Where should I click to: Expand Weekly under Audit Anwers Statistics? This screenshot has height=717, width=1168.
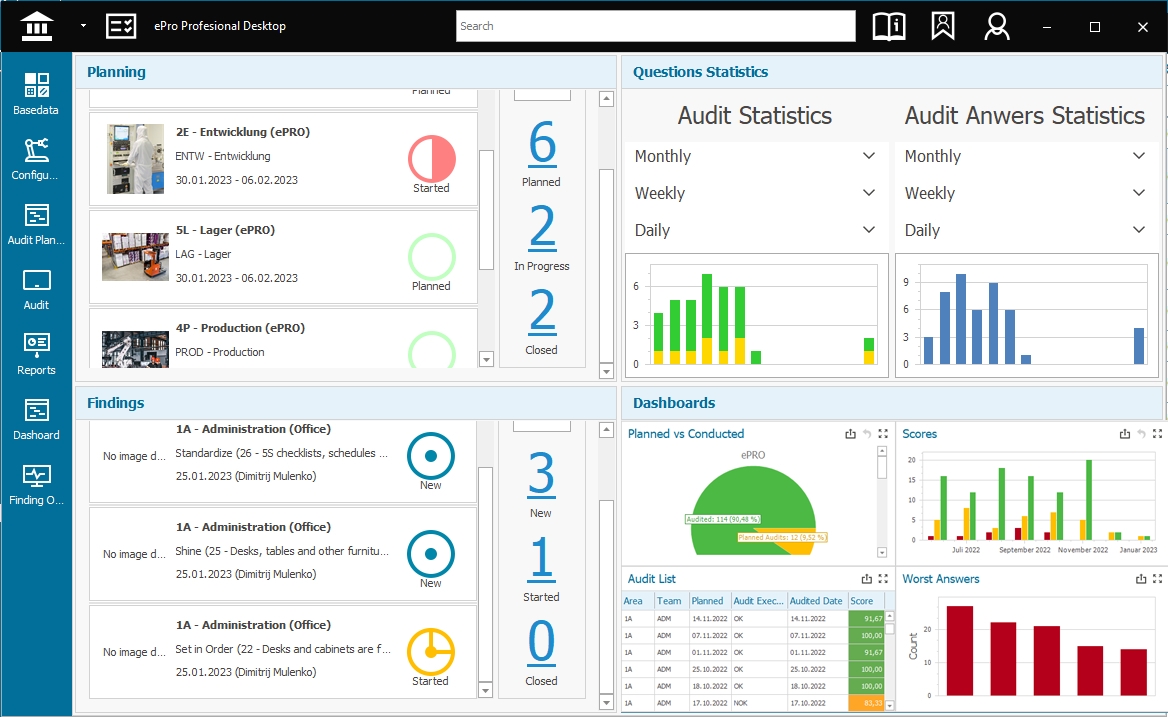1139,193
